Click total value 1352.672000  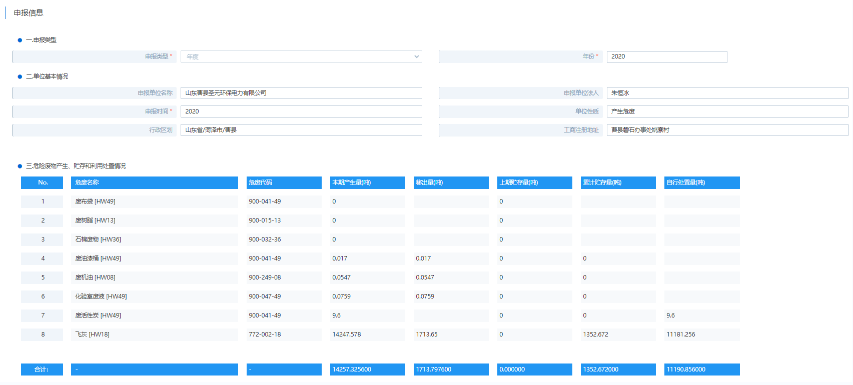coord(618,369)
